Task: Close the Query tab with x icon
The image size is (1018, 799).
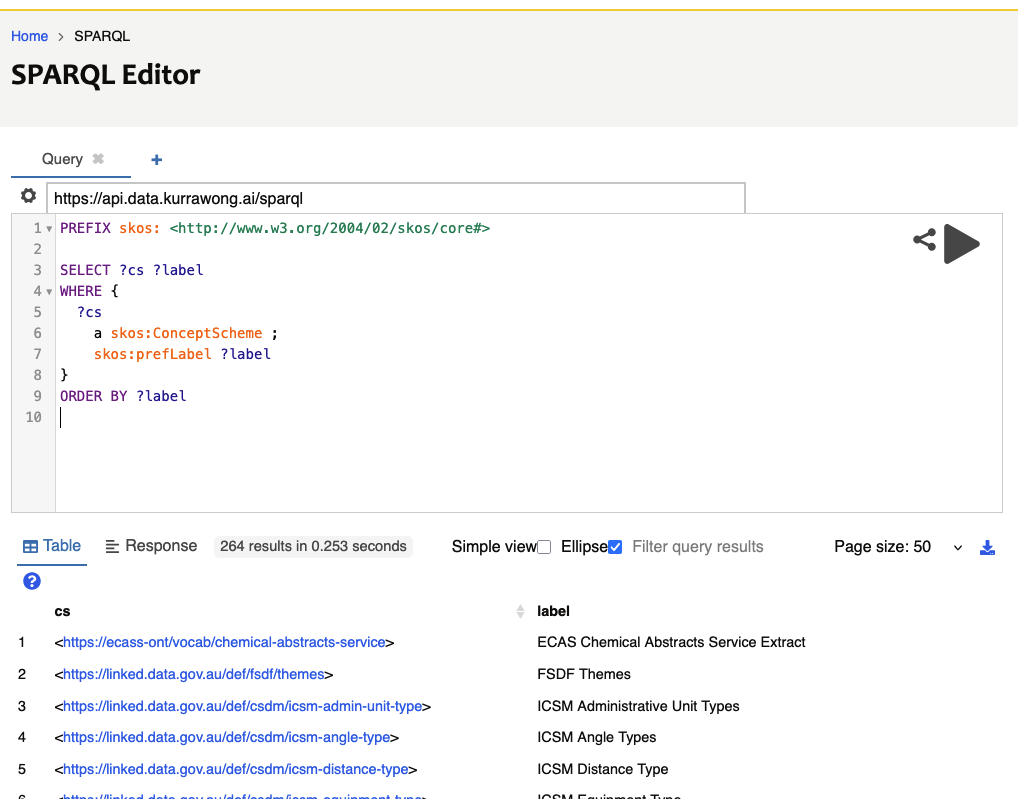Action: coord(98,159)
